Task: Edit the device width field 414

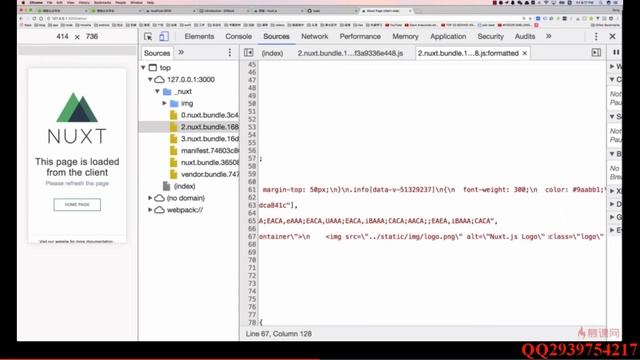Action: [62, 36]
